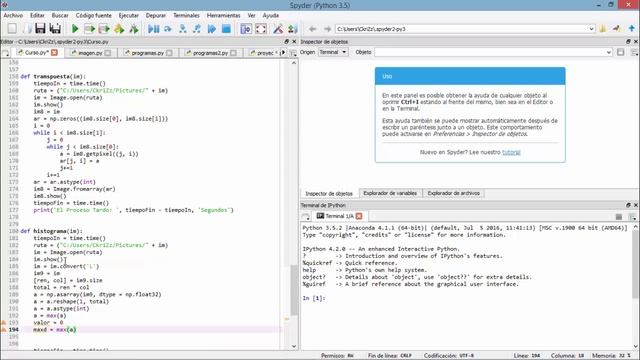
Task: Close the programas2.py tab
Action: [233, 53]
